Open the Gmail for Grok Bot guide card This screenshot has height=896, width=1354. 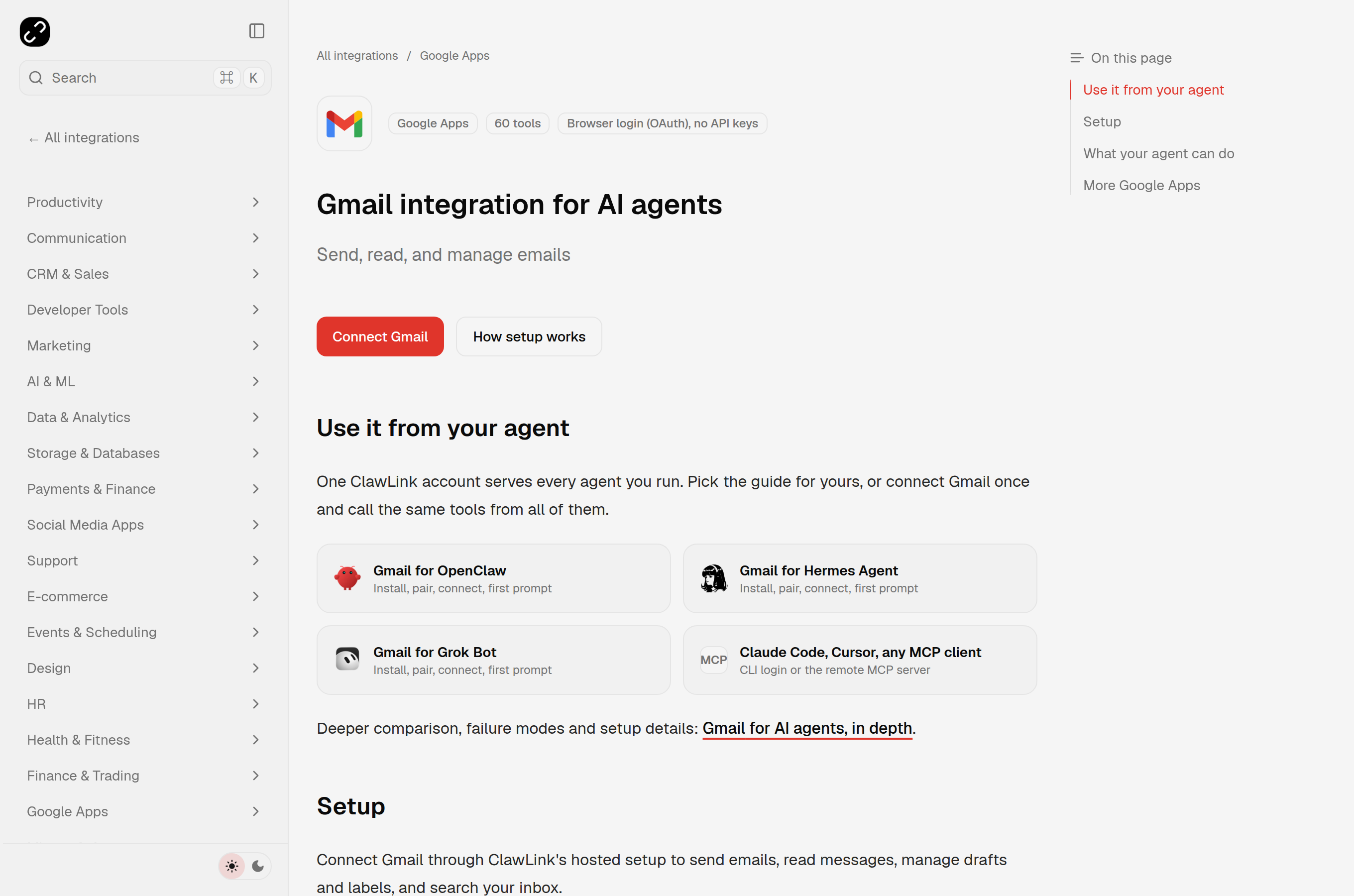pyautogui.click(x=494, y=660)
